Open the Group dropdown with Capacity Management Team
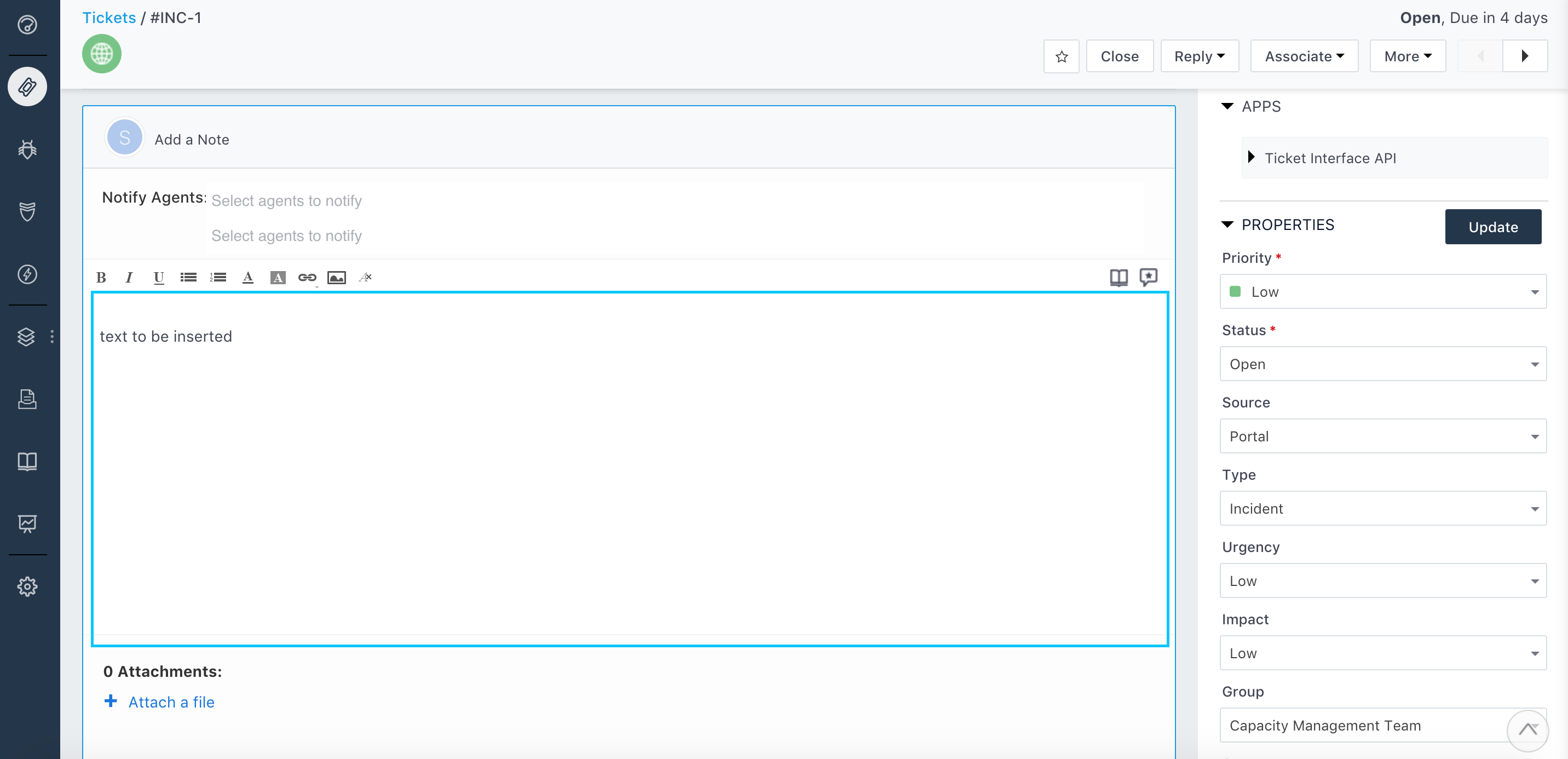Screen dimensions: 1568x759 (1383, 726)
